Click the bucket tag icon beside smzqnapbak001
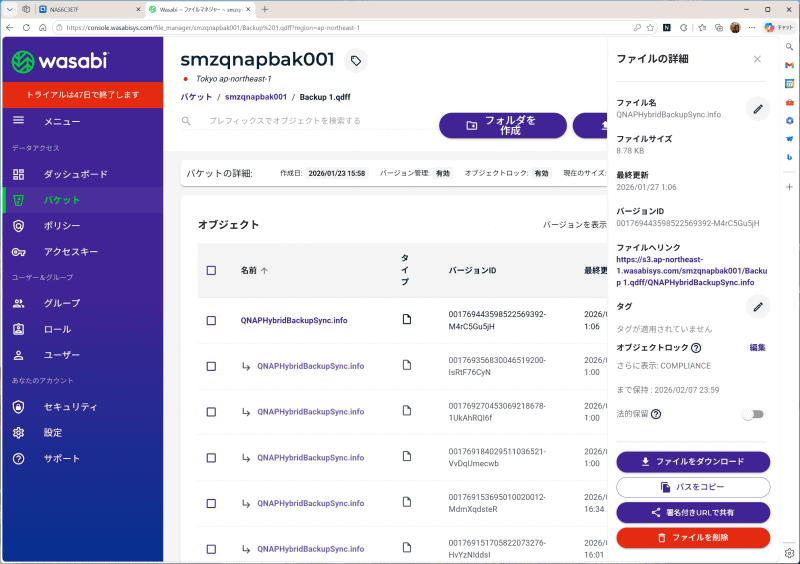This screenshot has height=564, width=800. tap(356, 61)
